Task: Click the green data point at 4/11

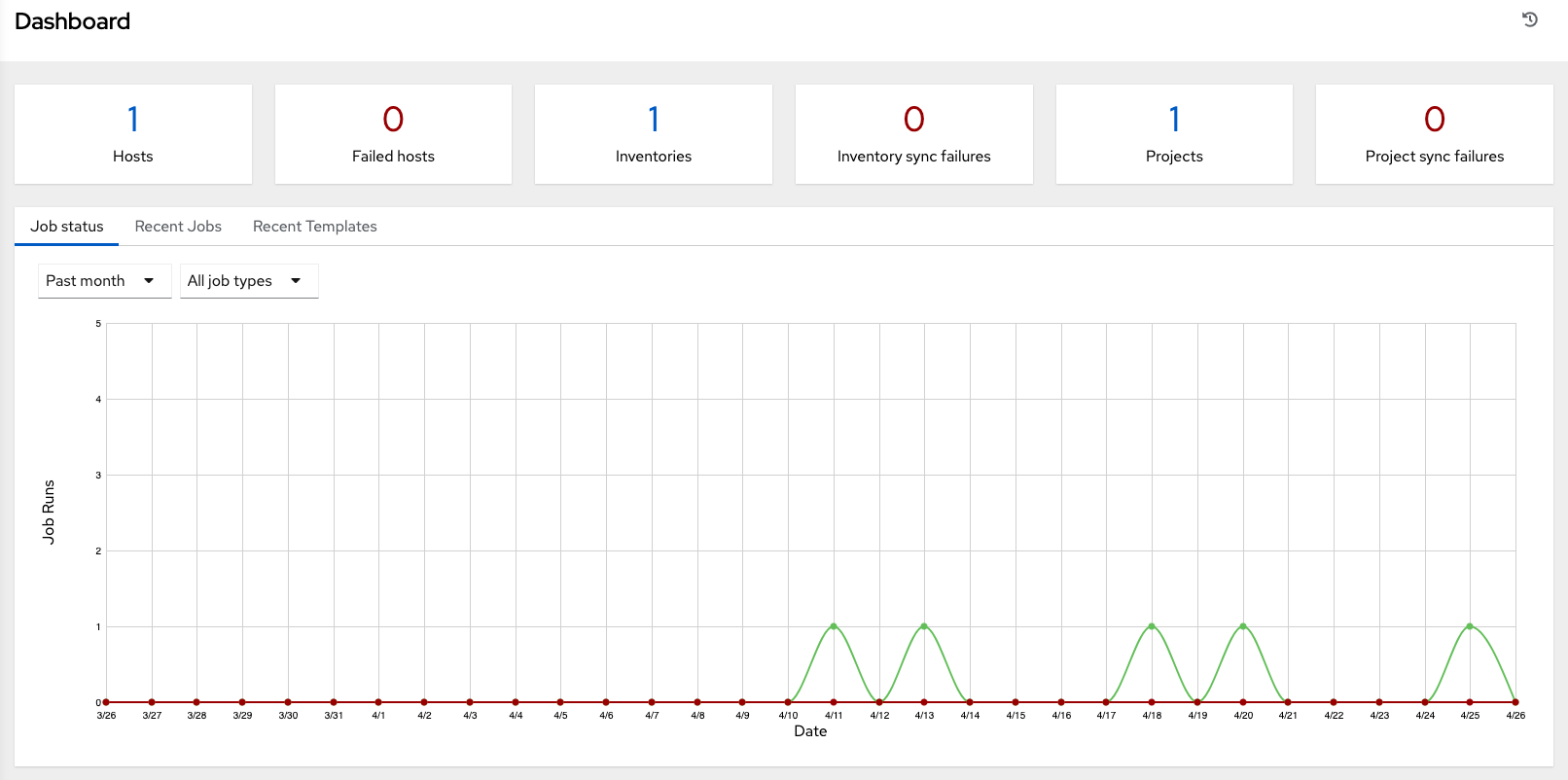Action: tap(834, 626)
